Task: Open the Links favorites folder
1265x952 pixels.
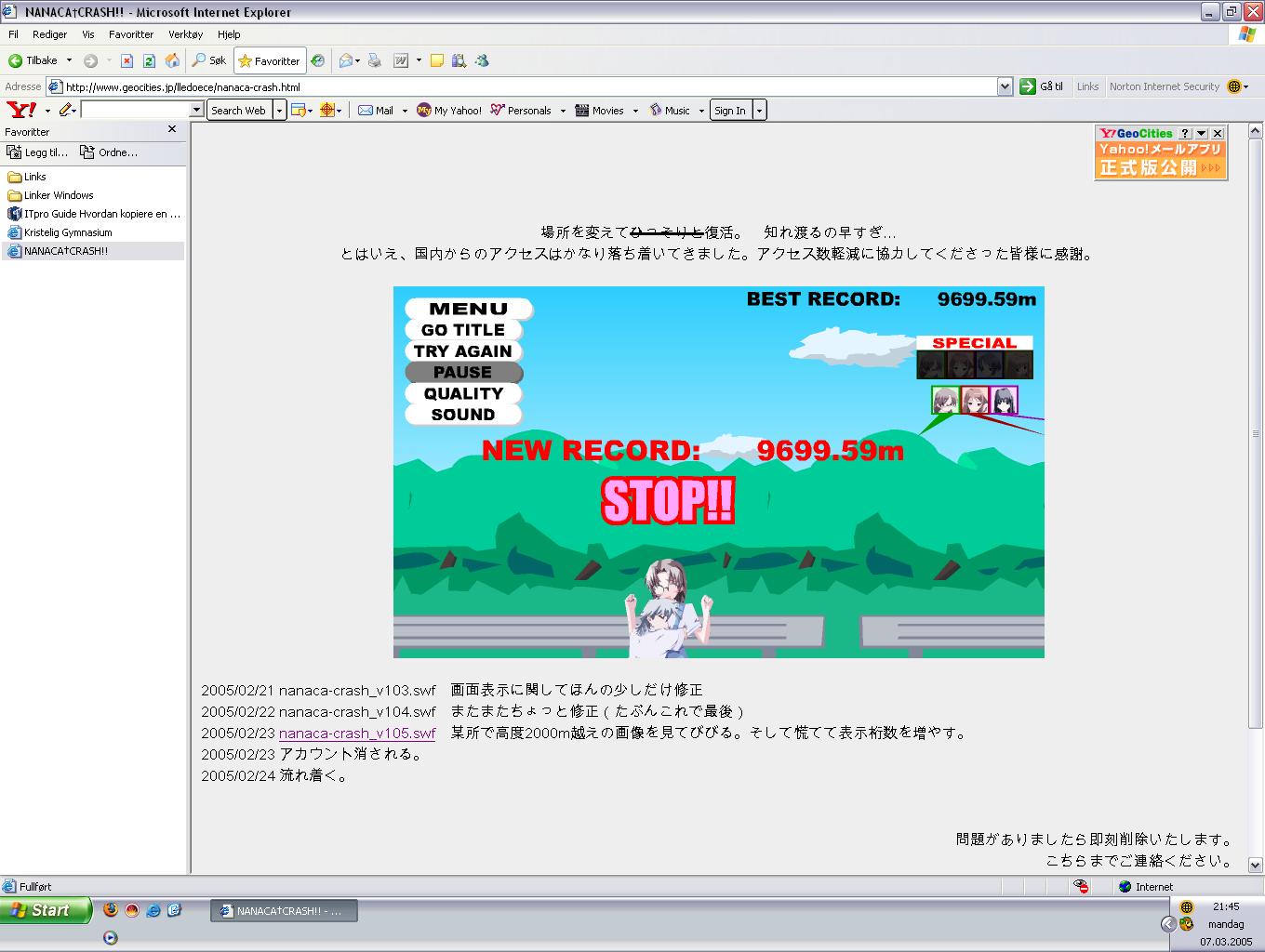Action: [27, 177]
